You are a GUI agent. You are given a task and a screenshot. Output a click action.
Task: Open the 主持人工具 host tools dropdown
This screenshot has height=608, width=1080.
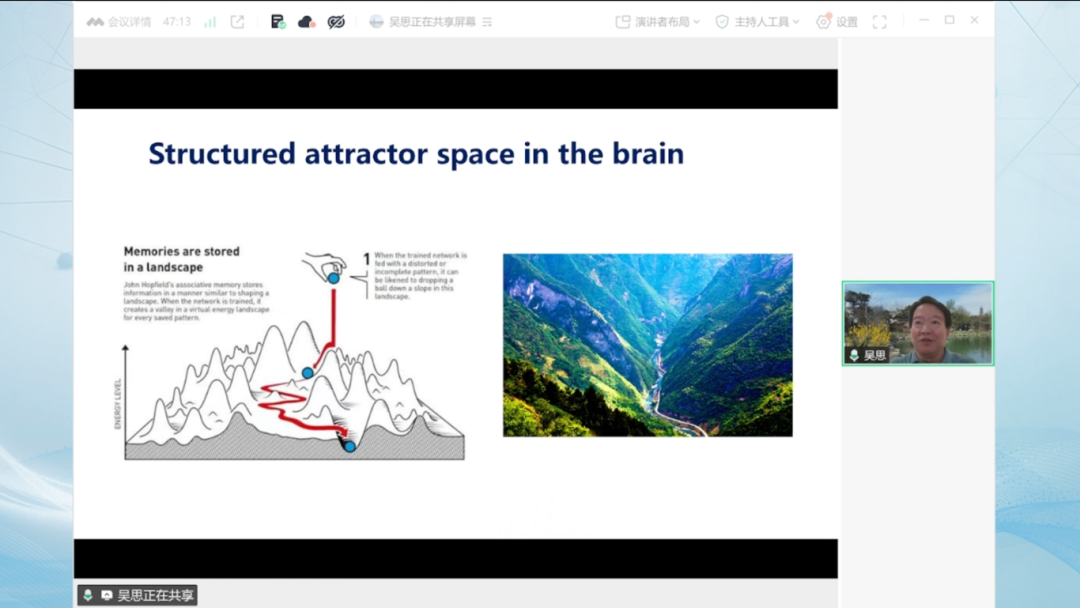[758, 22]
